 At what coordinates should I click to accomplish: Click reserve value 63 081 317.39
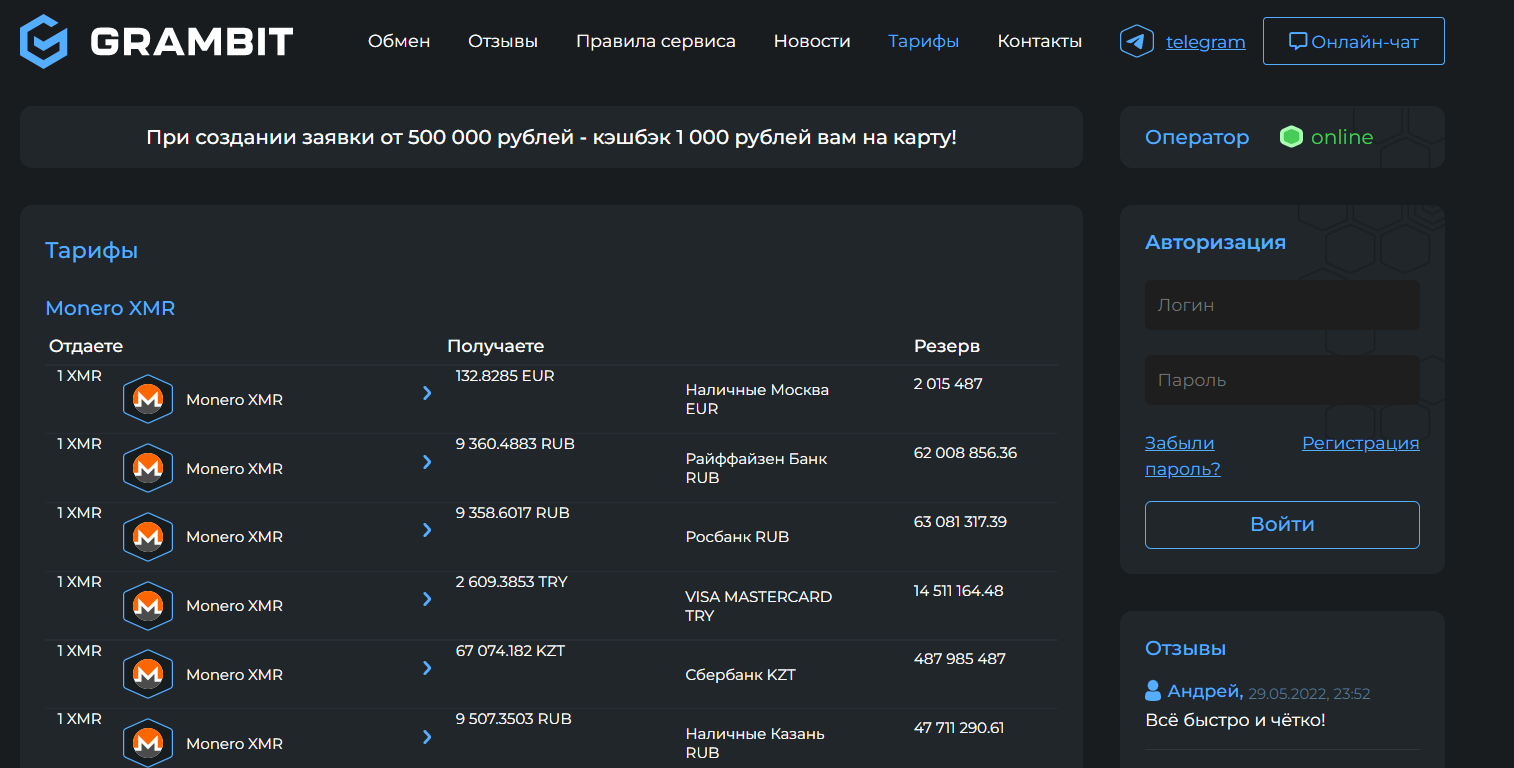tap(960, 522)
